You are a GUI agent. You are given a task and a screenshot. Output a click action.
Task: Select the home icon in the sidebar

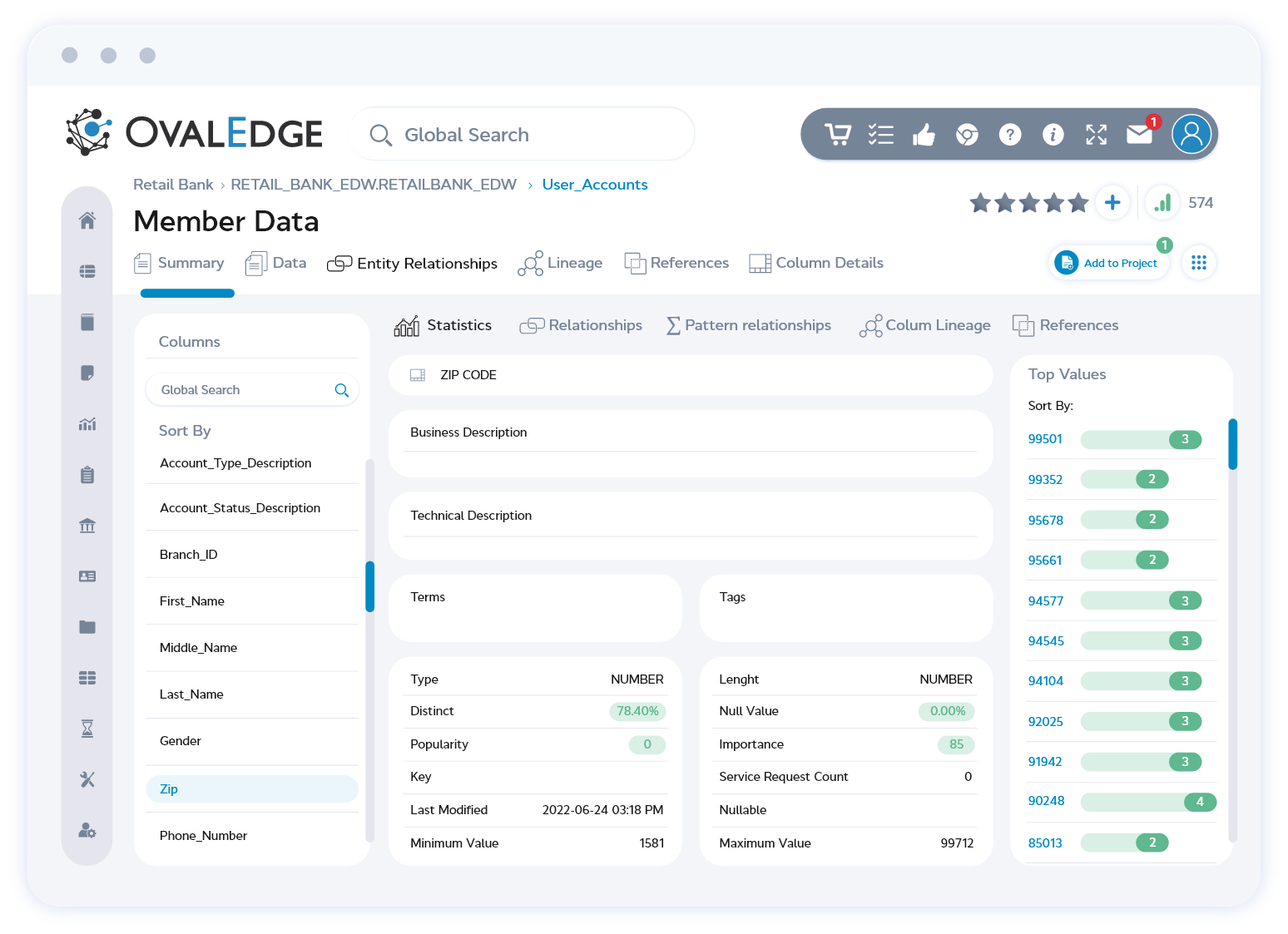pos(87,220)
